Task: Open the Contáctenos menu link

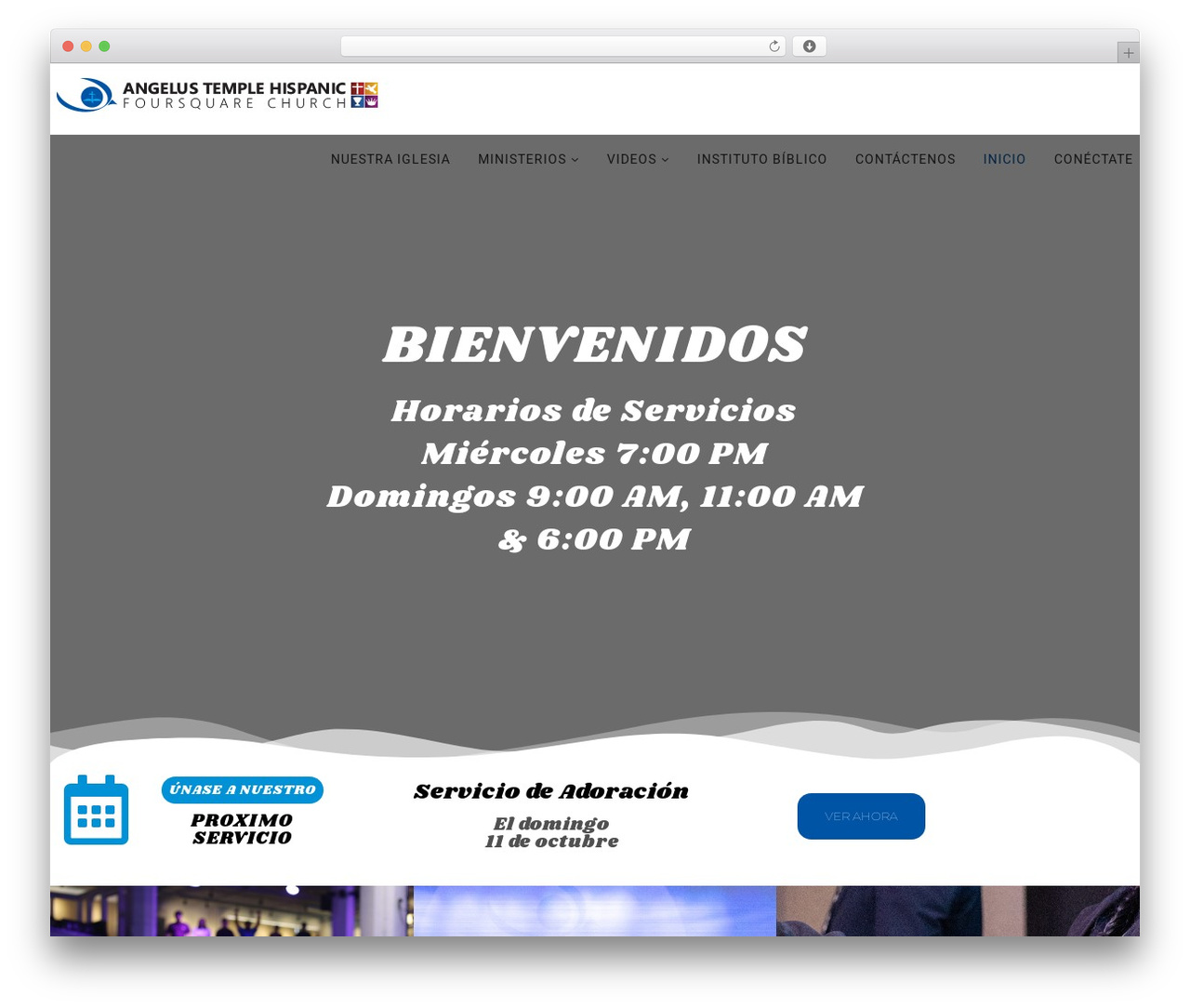Action: [906, 159]
